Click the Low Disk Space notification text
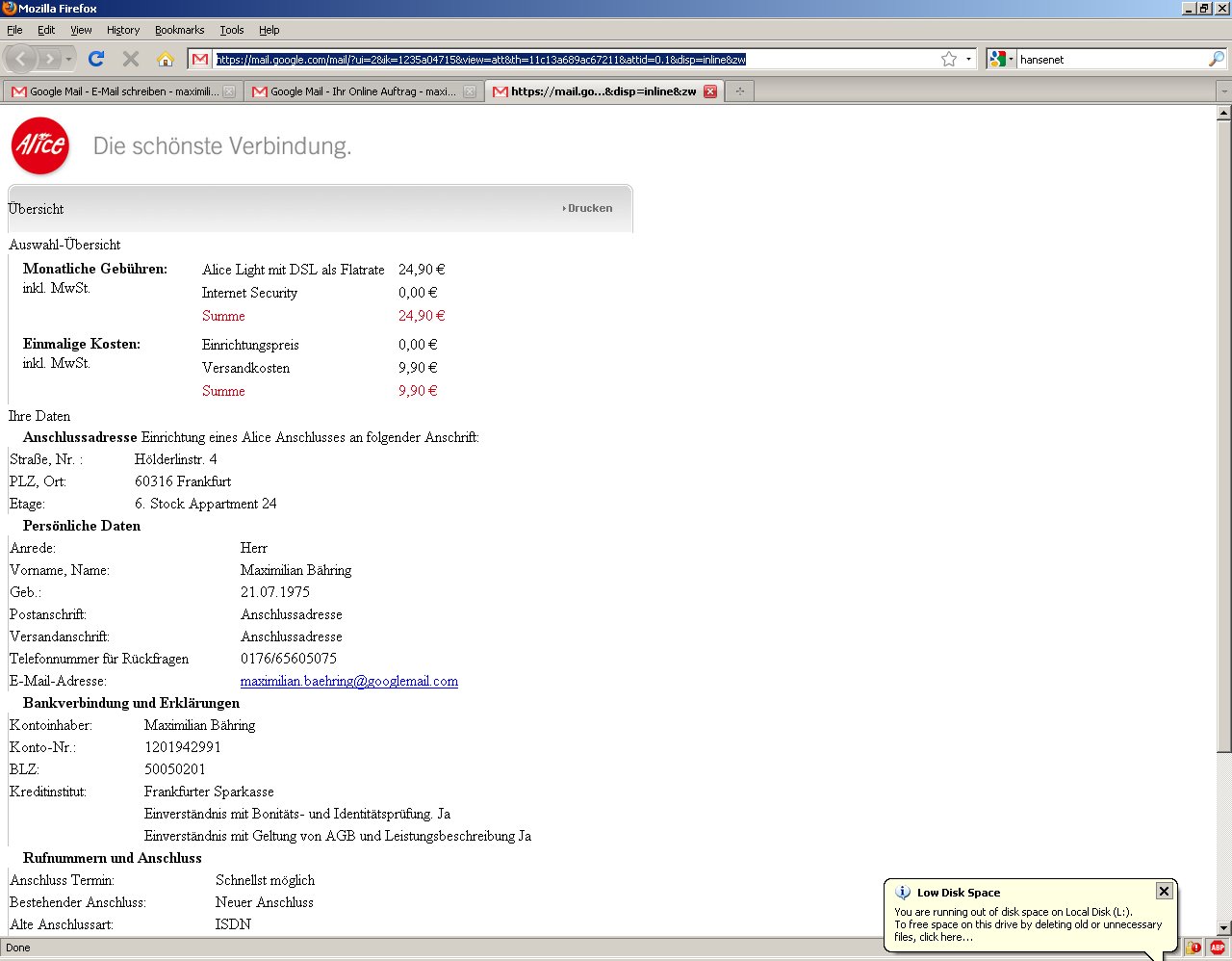The width and height of the screenshot is (1232, 961). click(1028, 924)
